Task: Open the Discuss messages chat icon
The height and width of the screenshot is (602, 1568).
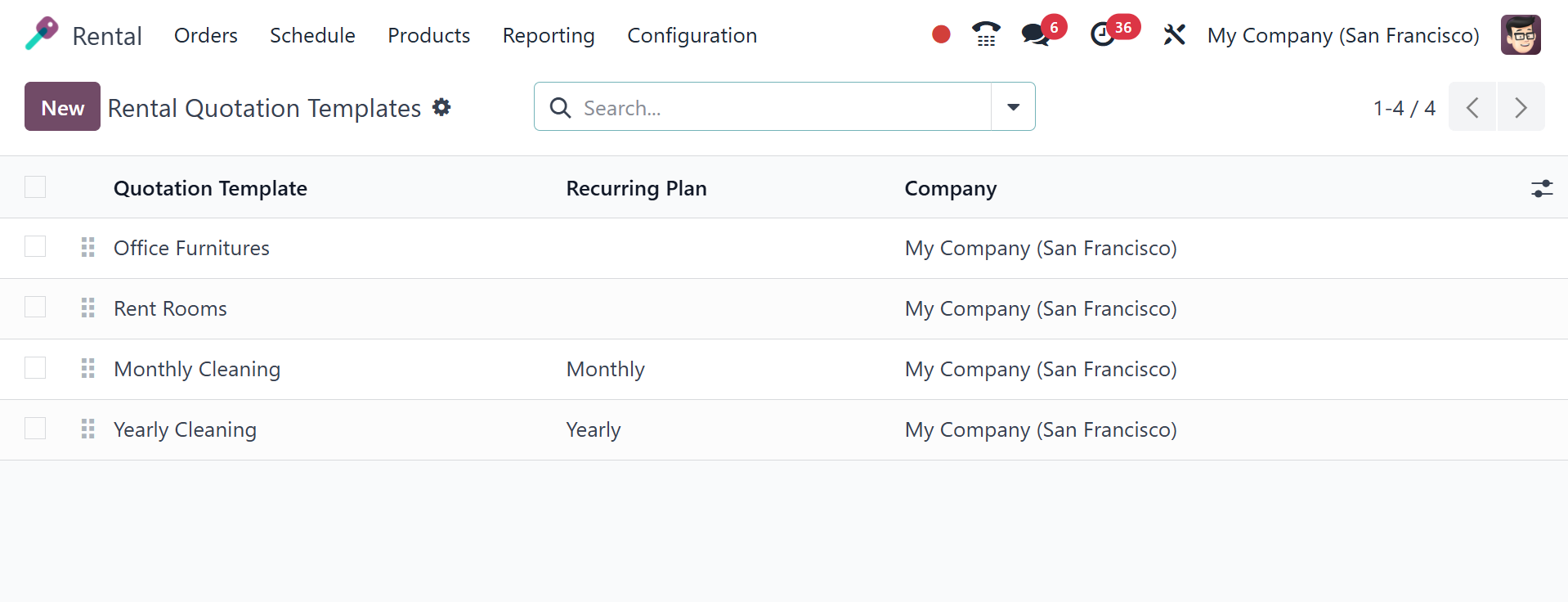Action: click(1035, 34)
